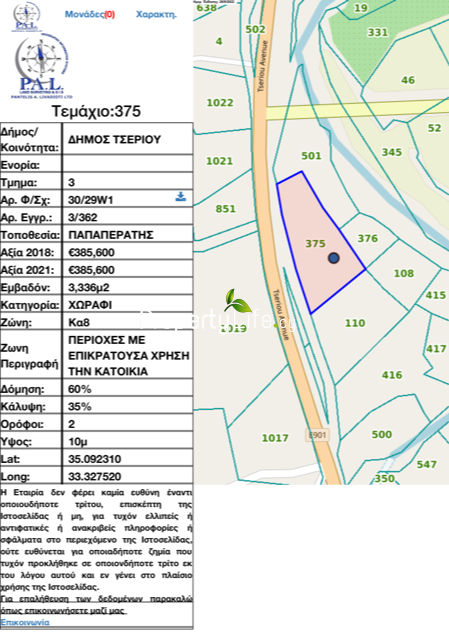Click the Κάλυψη value 35%
The width and height of the screenshot is (449, 640).
tap(80, 407)
